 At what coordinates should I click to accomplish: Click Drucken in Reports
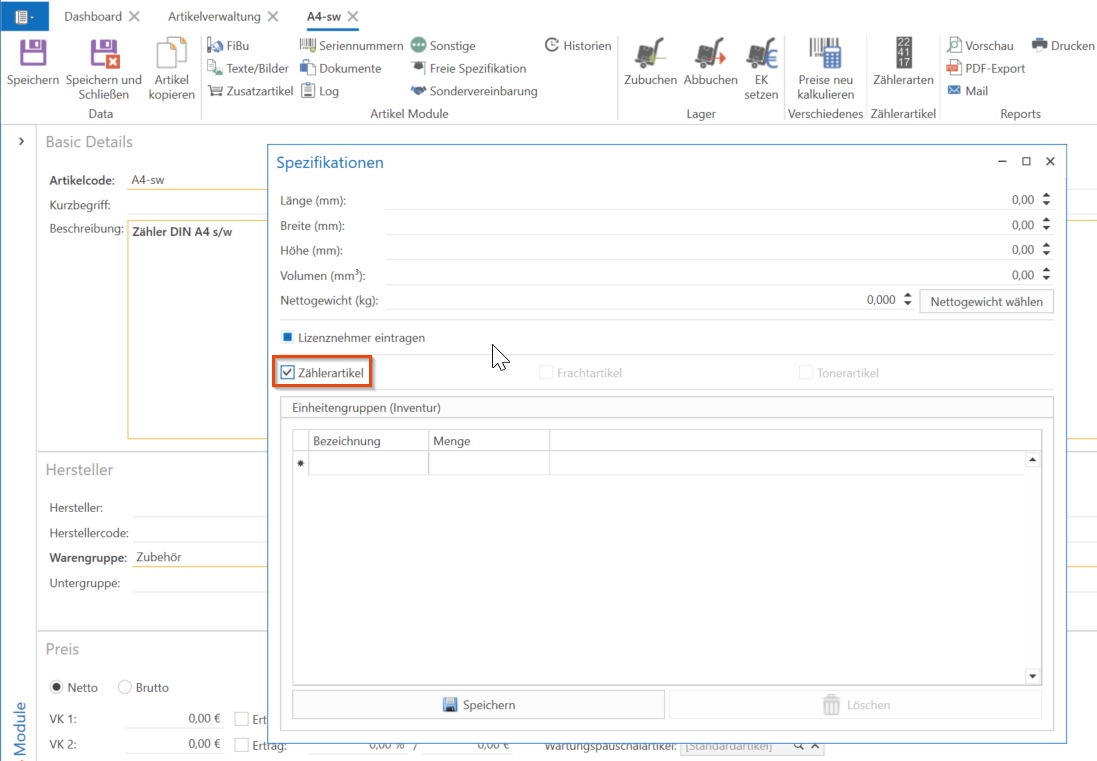[x=1063, y=45]
